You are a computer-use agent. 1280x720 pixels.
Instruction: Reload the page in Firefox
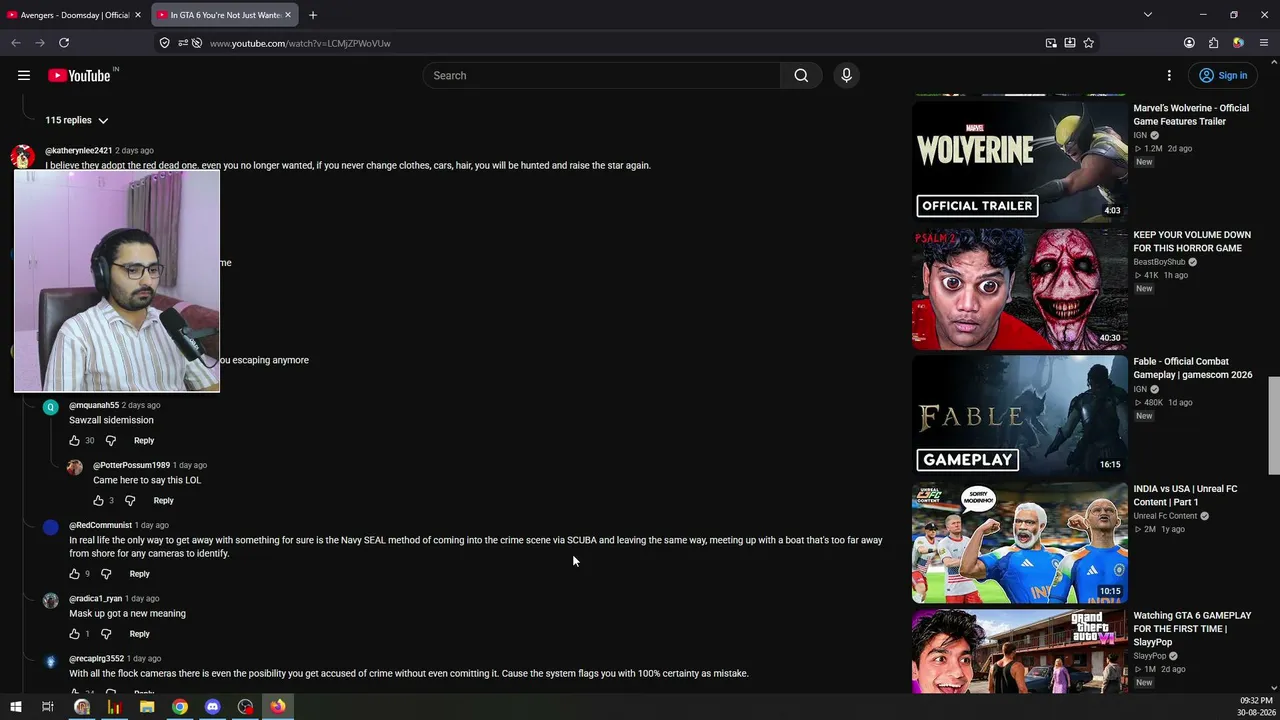(x=64, y=43)
